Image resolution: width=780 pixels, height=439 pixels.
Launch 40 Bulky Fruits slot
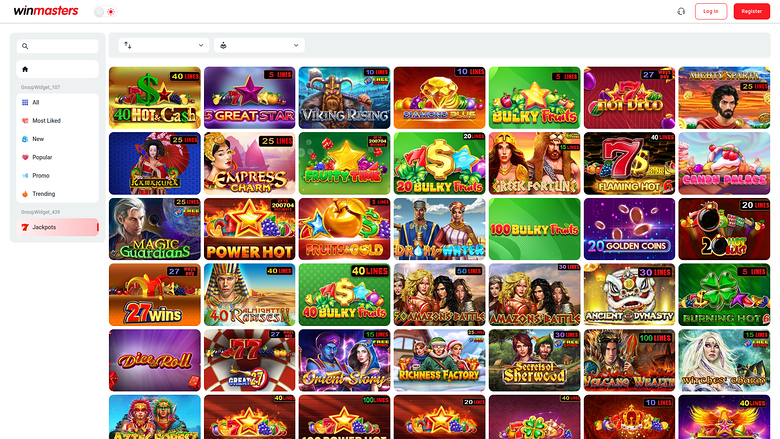click(344, 295)
